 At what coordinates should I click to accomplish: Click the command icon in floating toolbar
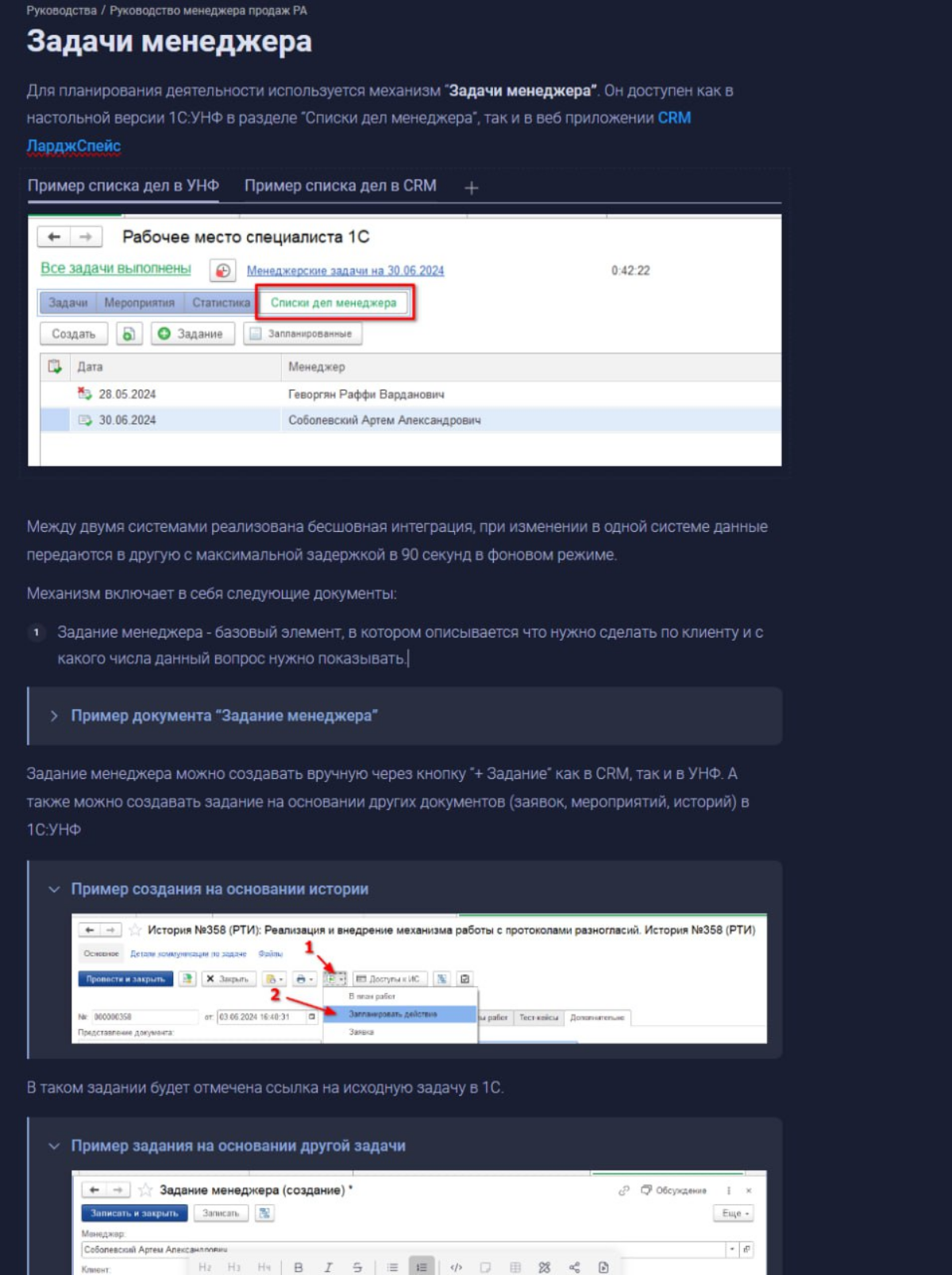544,1267
